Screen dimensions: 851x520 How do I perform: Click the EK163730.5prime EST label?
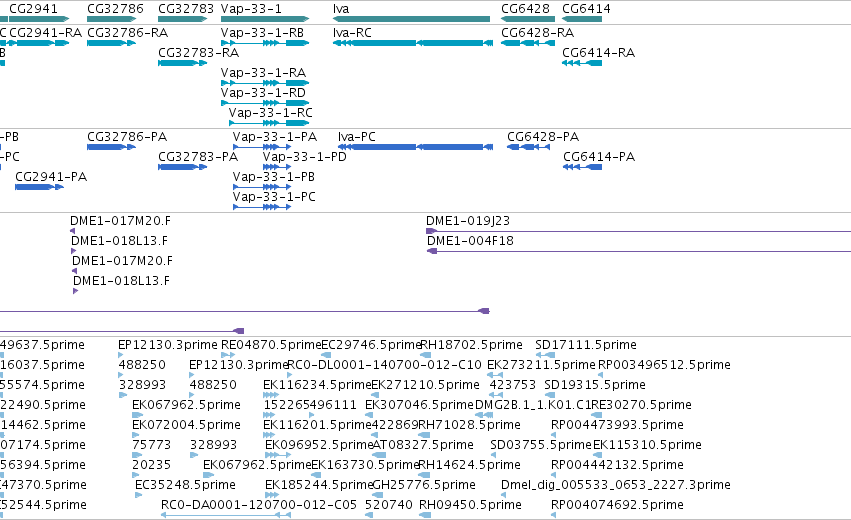coord(365,465)
